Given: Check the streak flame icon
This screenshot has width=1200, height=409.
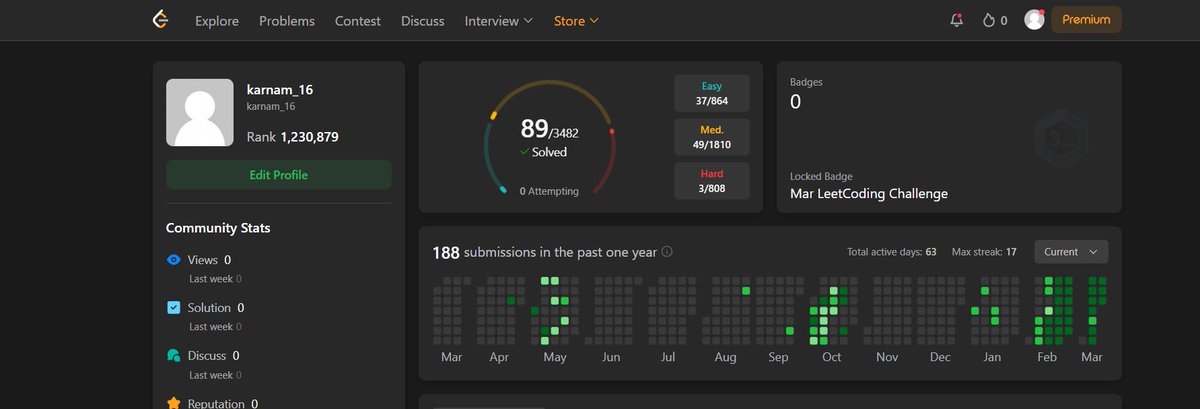Looking at the screenshot, I should point(990,20).
